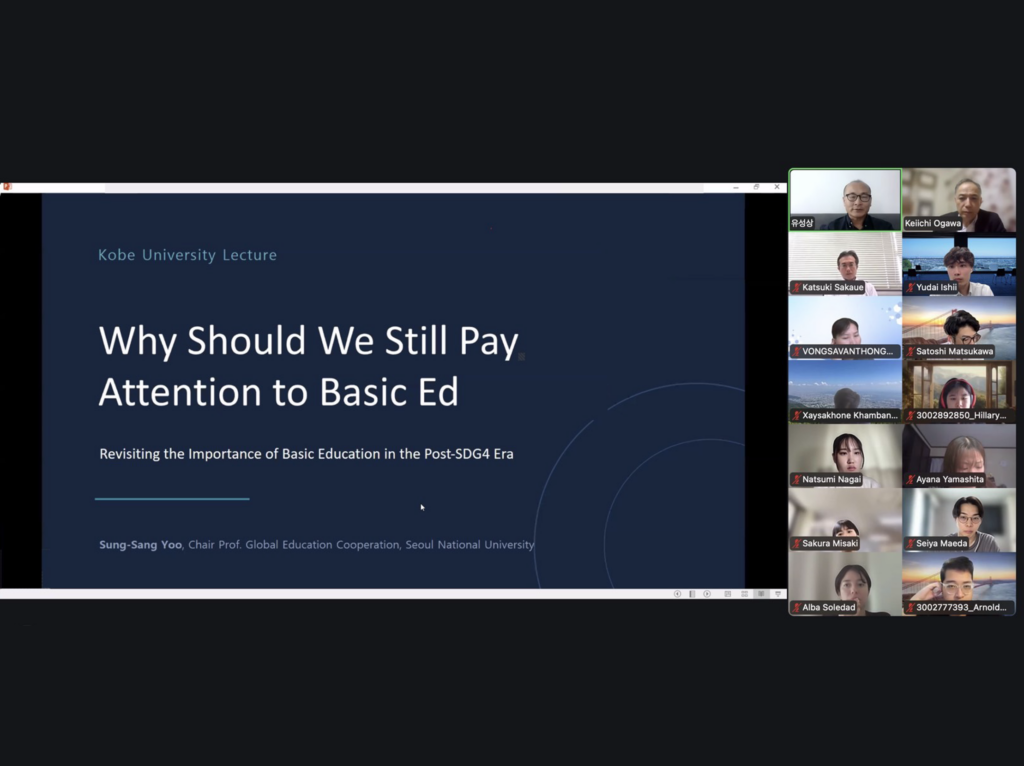
Task: Click the 'Kobe University Lecture' heading text
Action: pos(187,255)
